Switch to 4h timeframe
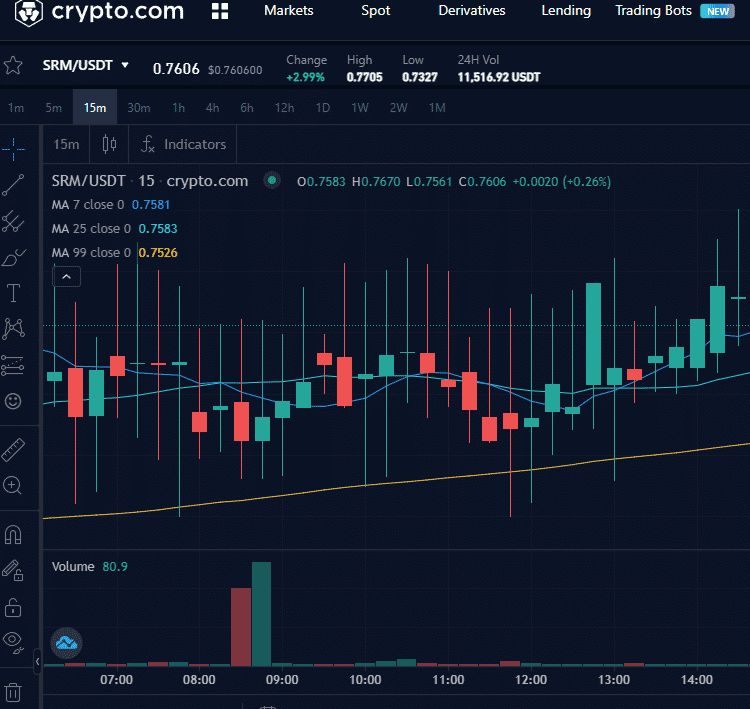The image size is (750, 709). (212, 108)
